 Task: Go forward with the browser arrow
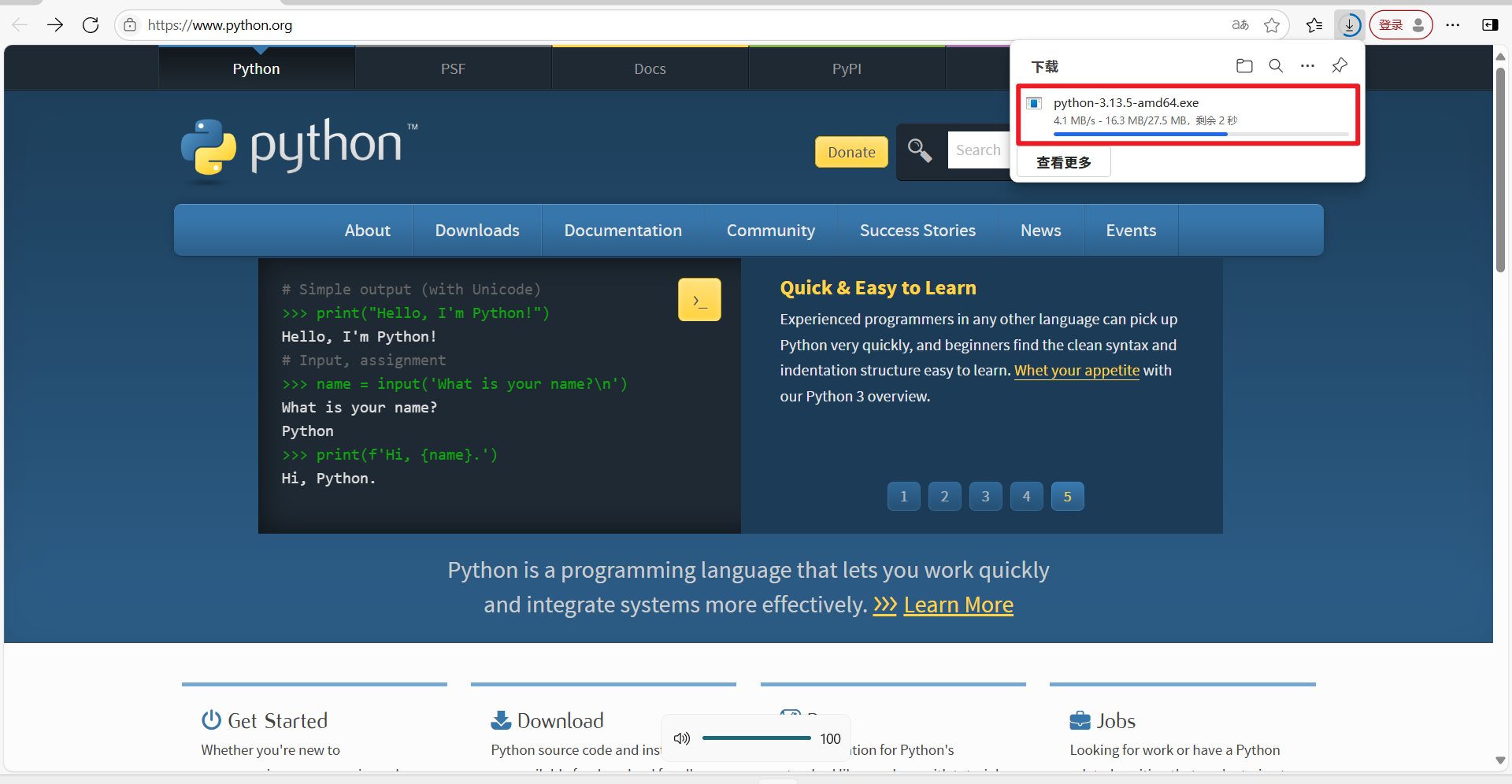pos(55,25)
